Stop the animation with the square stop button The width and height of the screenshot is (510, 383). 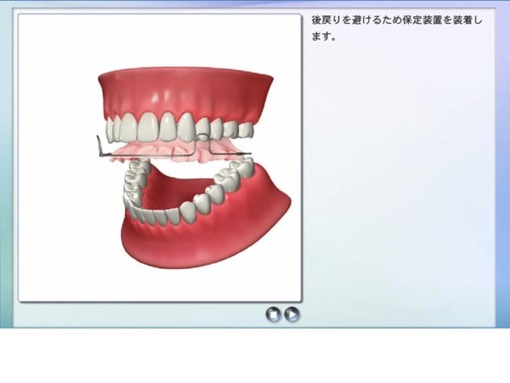(273, 314)
